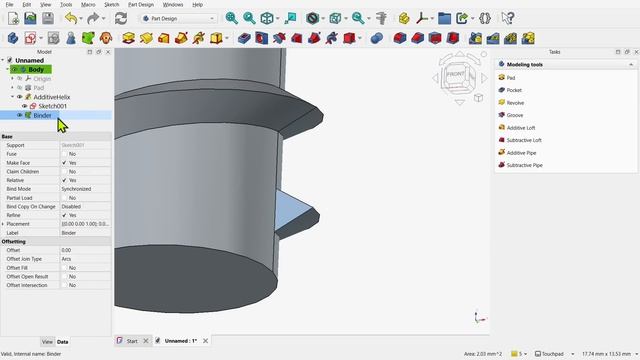640x360 pixels.
Task: Click the Measure tool icon
Action: pyautogui.click(x=381, y=18)
